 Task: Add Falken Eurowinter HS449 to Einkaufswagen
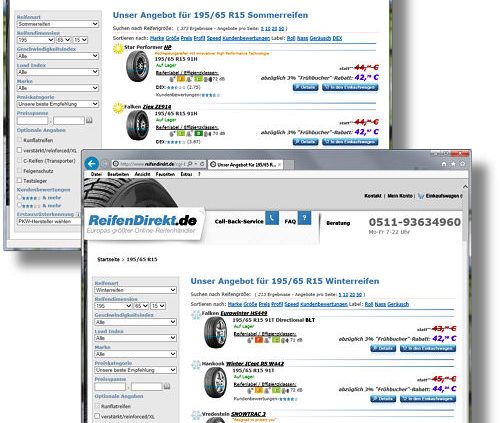(x=428, y=348)
